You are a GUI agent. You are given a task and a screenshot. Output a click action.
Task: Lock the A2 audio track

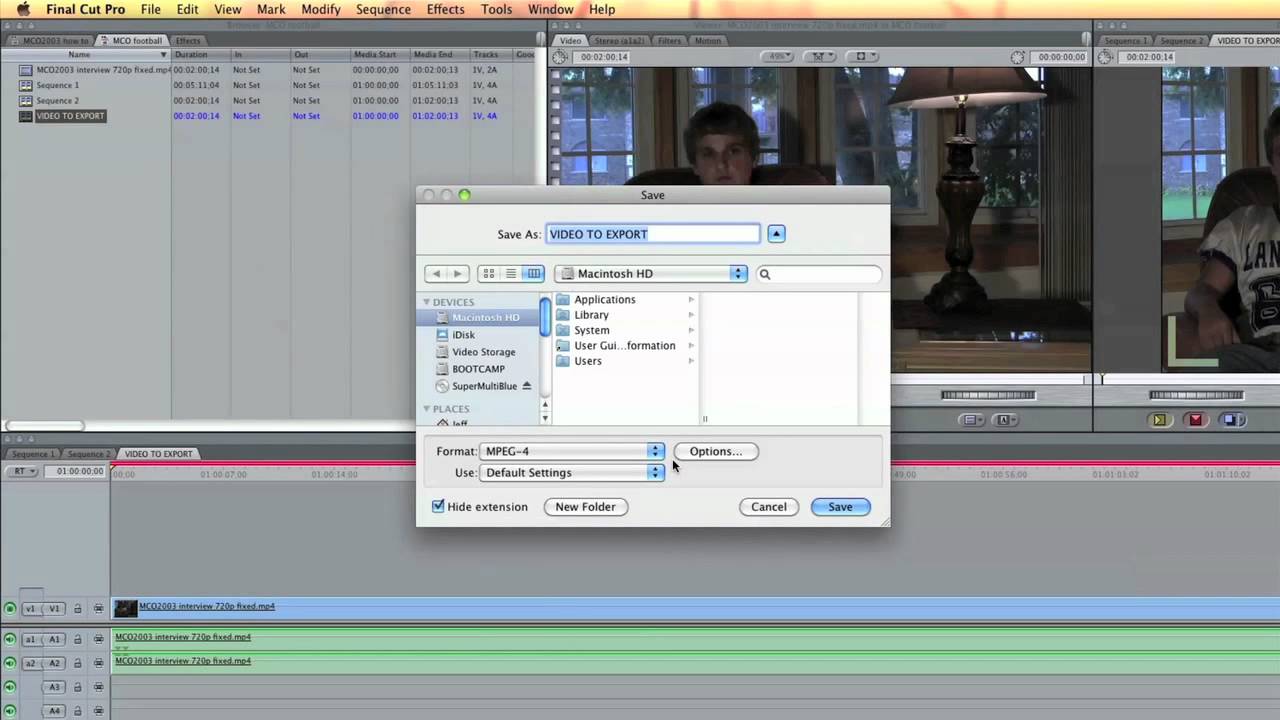(x=78, y=663)
